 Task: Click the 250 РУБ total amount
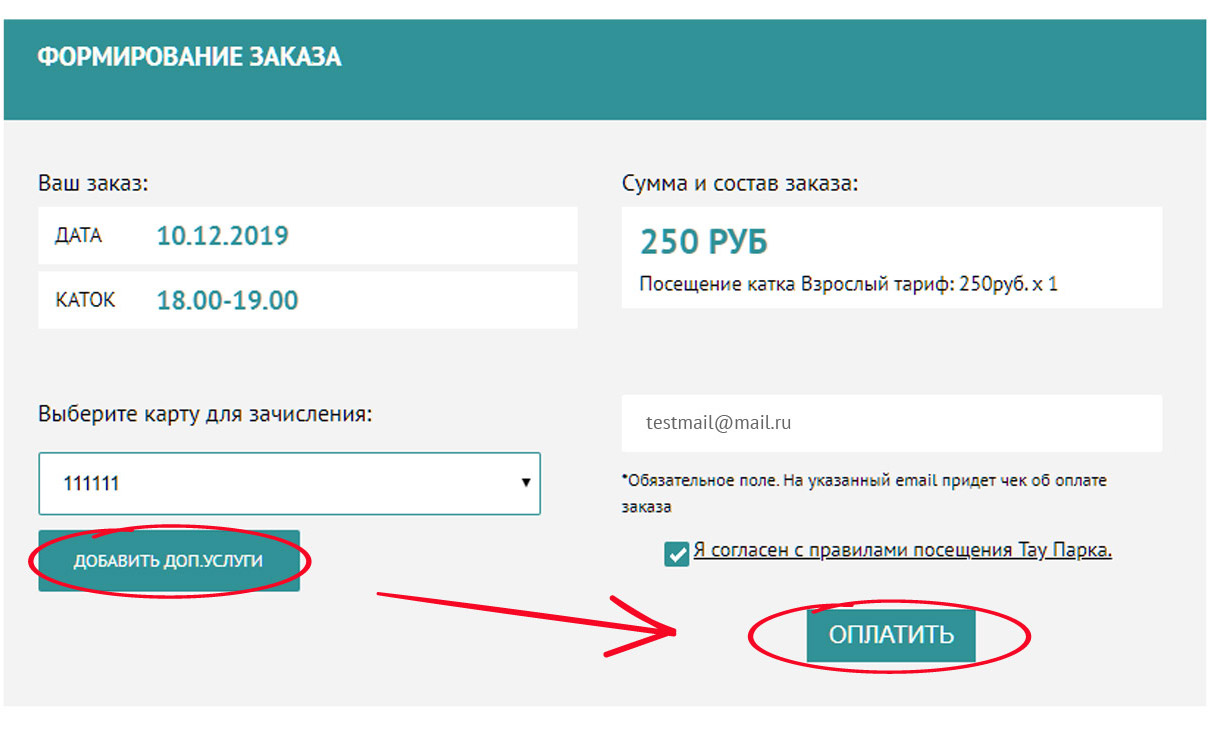[704, 243]
